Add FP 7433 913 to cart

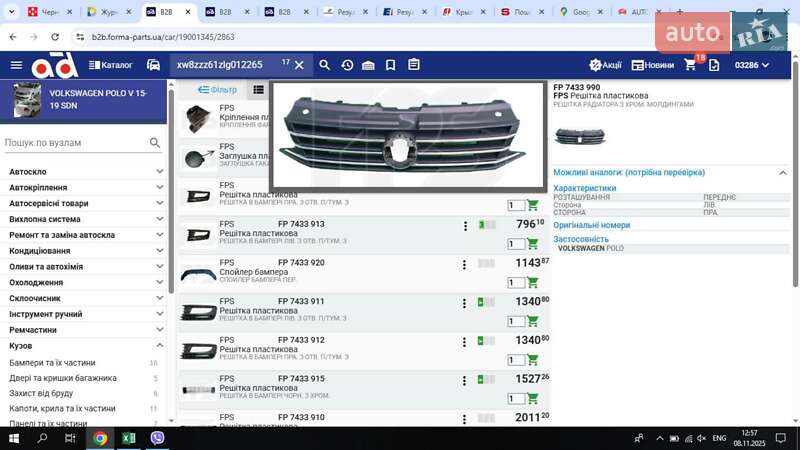532,244
